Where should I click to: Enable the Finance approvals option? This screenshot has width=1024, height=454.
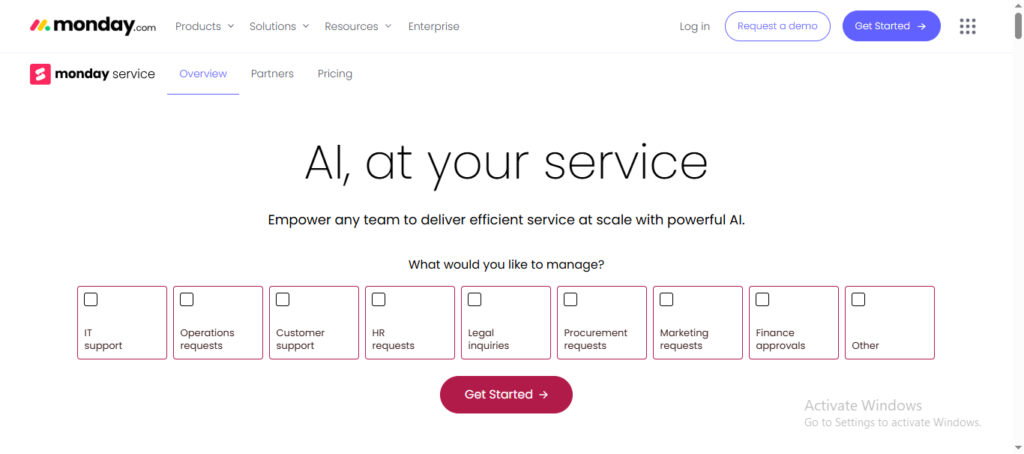coord(763,299)
